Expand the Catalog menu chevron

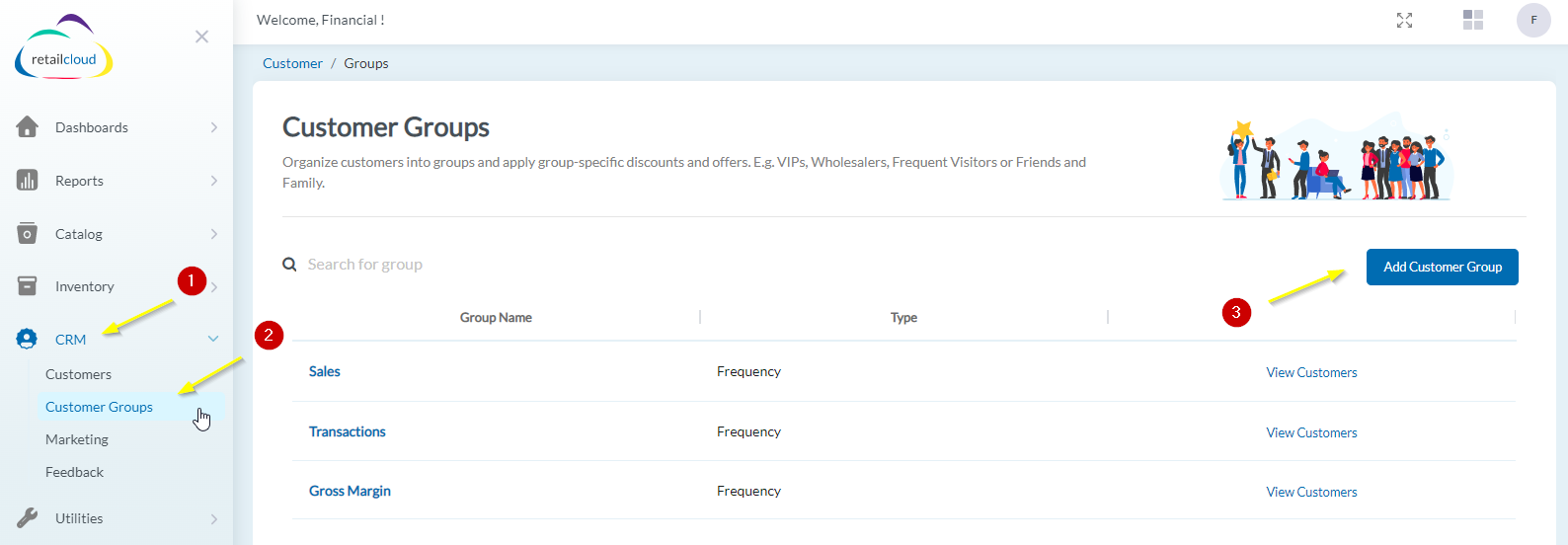pyautogui.click(x=214, y=234)
